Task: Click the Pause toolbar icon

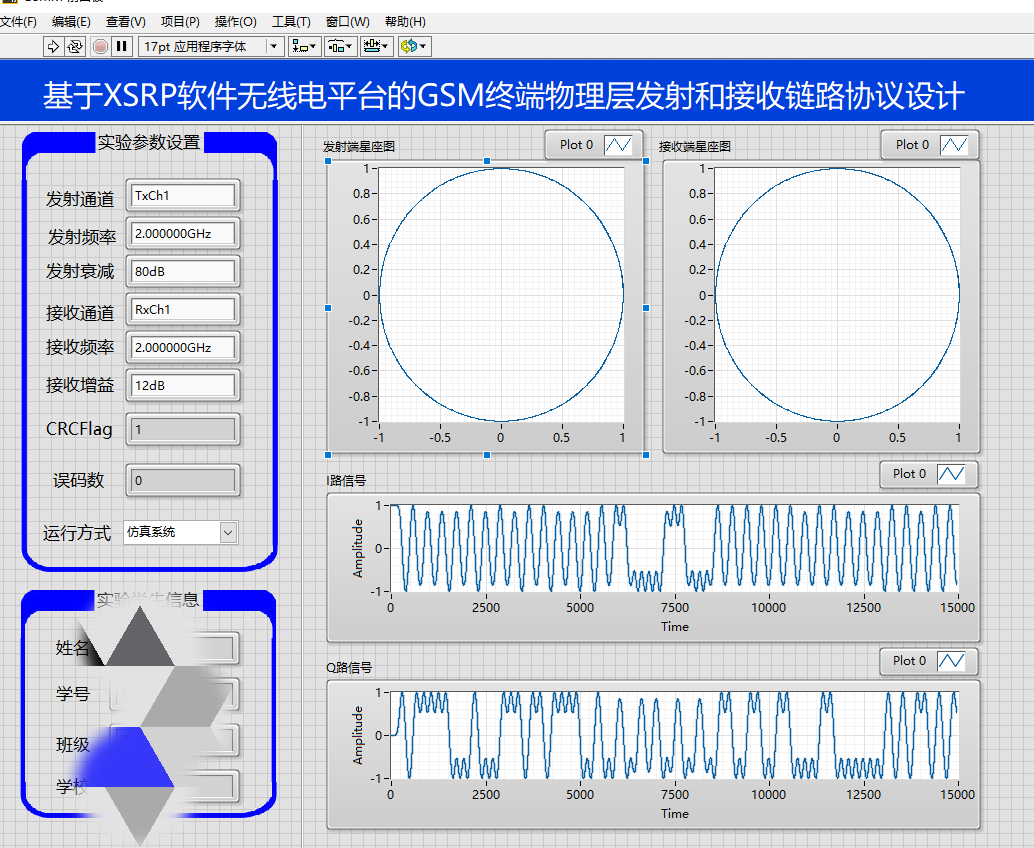Action: [x=121, y=46]
